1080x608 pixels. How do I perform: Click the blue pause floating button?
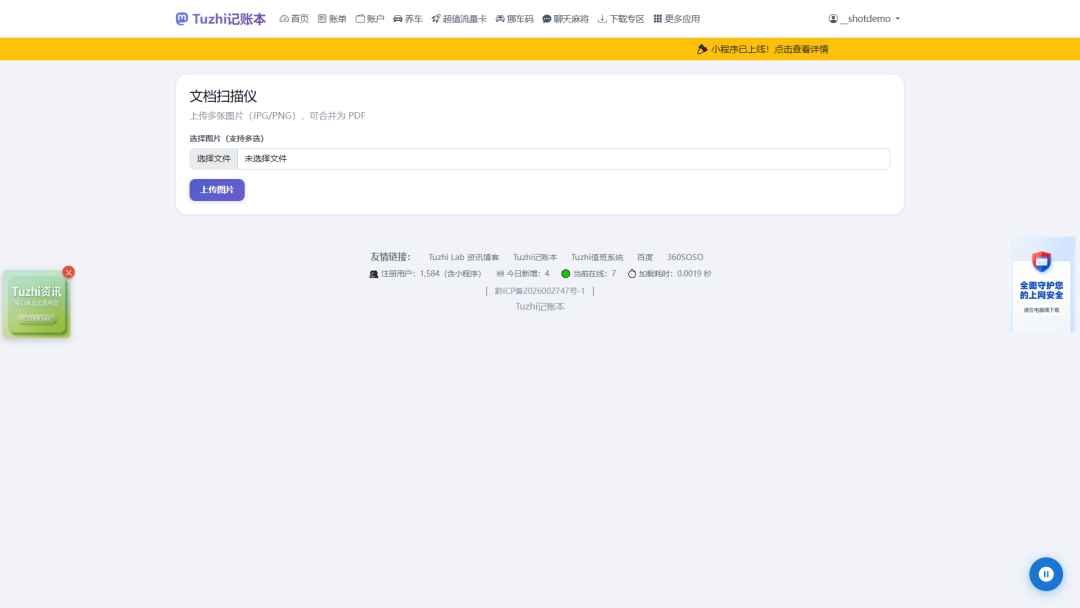tap(1046, 574)
